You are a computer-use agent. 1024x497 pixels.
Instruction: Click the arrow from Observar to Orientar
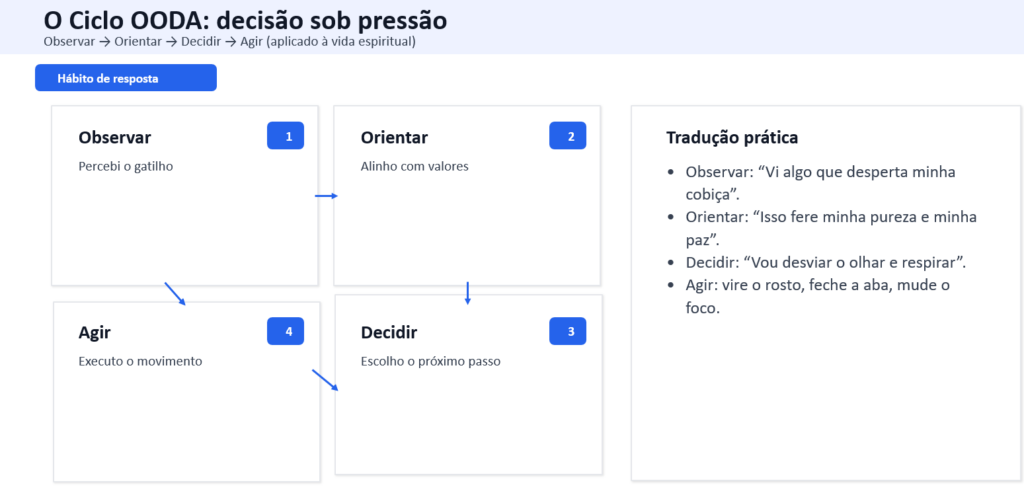pos(326,196)
